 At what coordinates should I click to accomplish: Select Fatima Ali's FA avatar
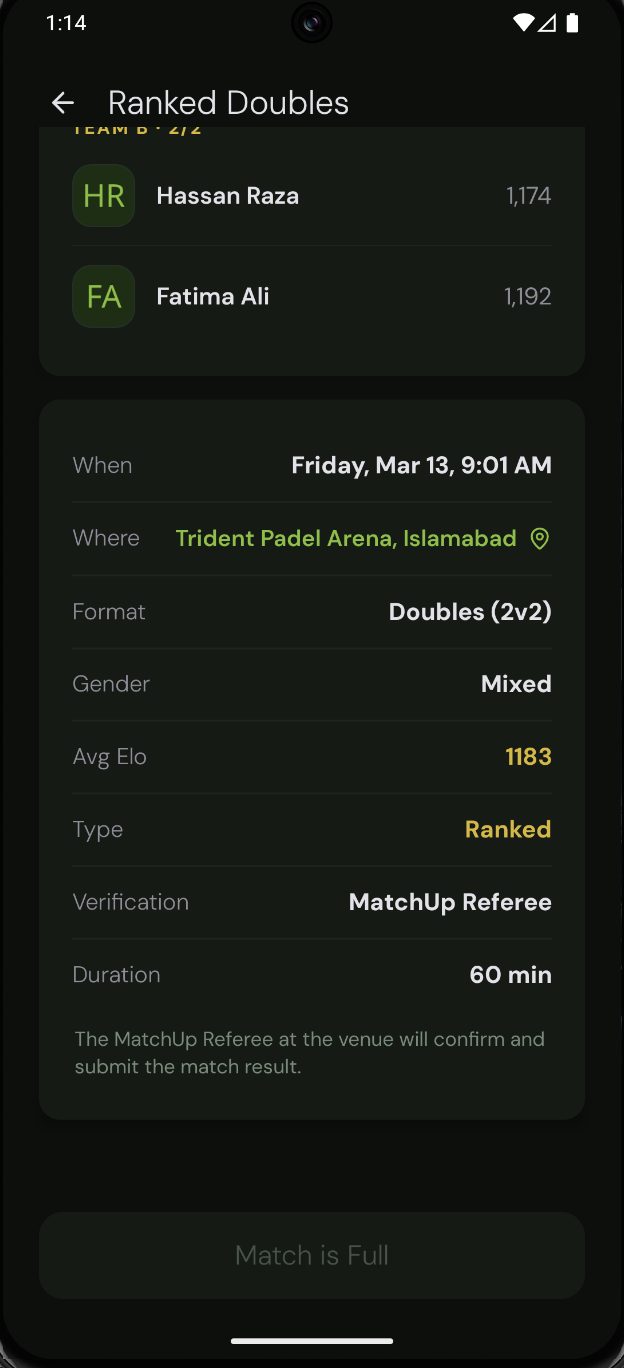(x=103, y=296)
